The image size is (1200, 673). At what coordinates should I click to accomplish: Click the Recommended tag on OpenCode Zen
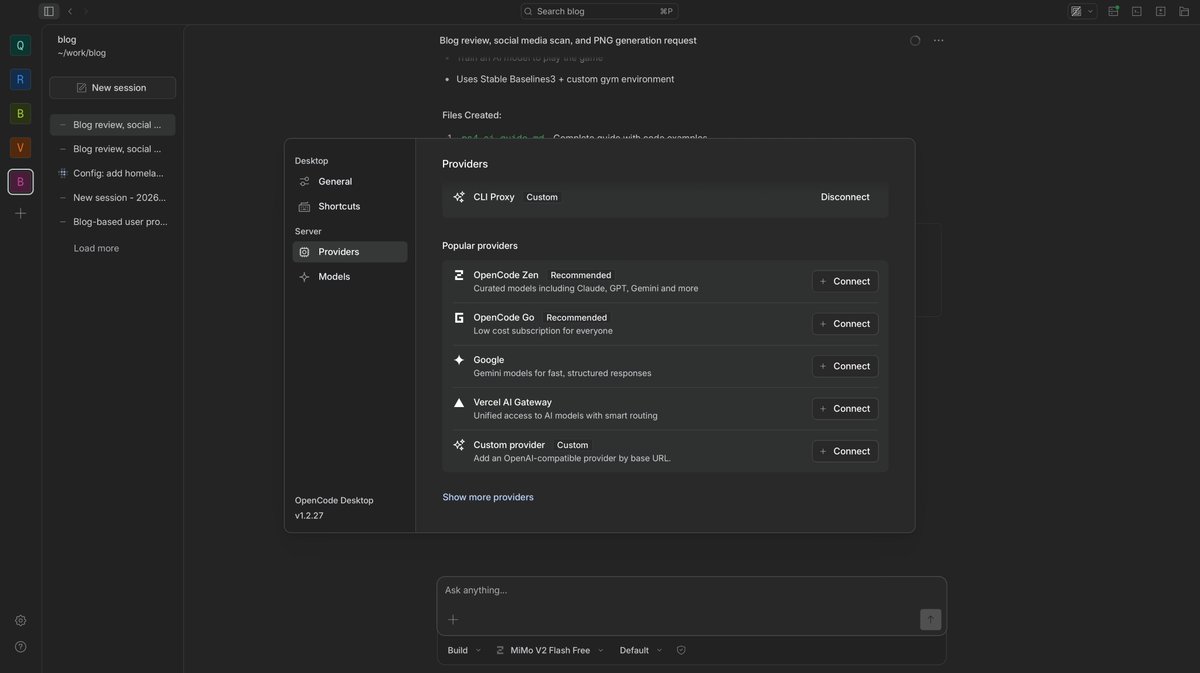(x=580, y=275)
